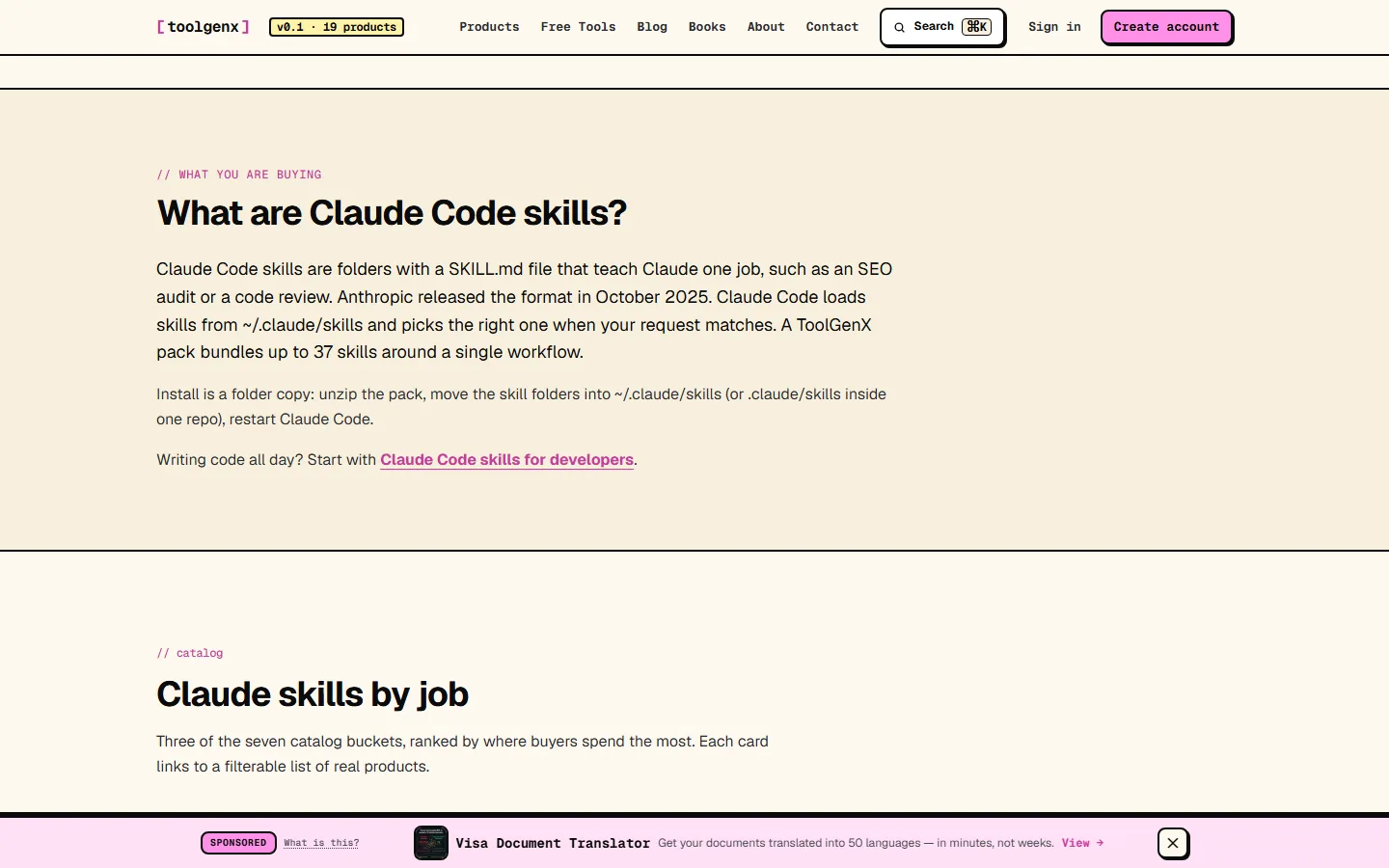1389x868 pixels.
Task: Open Claude Code skills for developers link
Action: coord(506,460)
